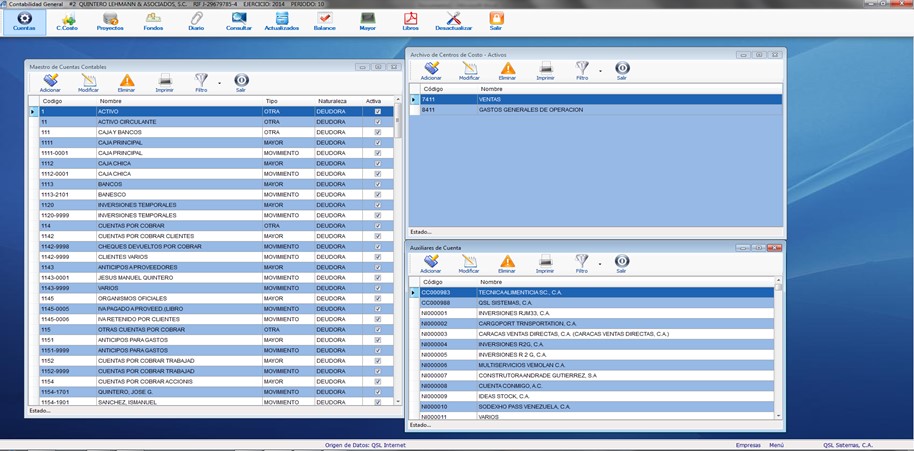Select account row CHEQUES DEVUELTOS POR COBRAR
Viewport: 914px width, 451px height.
(x=212, y=246)
